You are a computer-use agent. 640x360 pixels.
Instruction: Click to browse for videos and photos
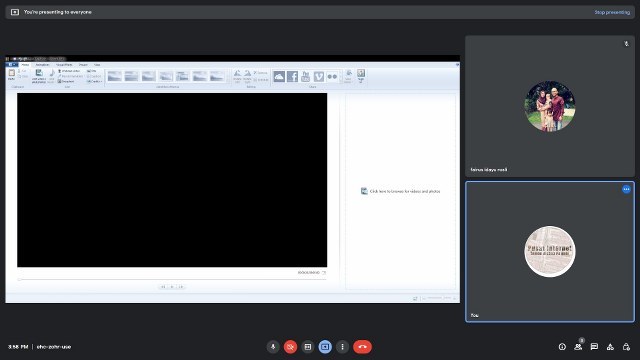pyautogui.click(x=400, y=191)
